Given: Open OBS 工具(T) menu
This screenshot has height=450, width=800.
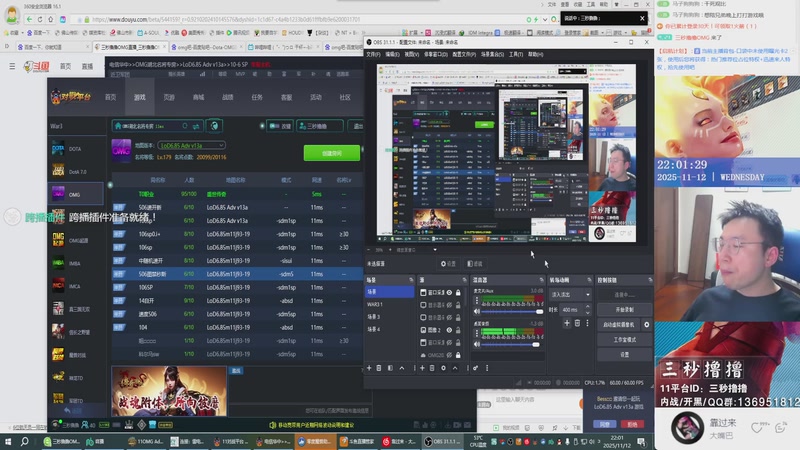Looking at the screenshot, I should (516, 54).
